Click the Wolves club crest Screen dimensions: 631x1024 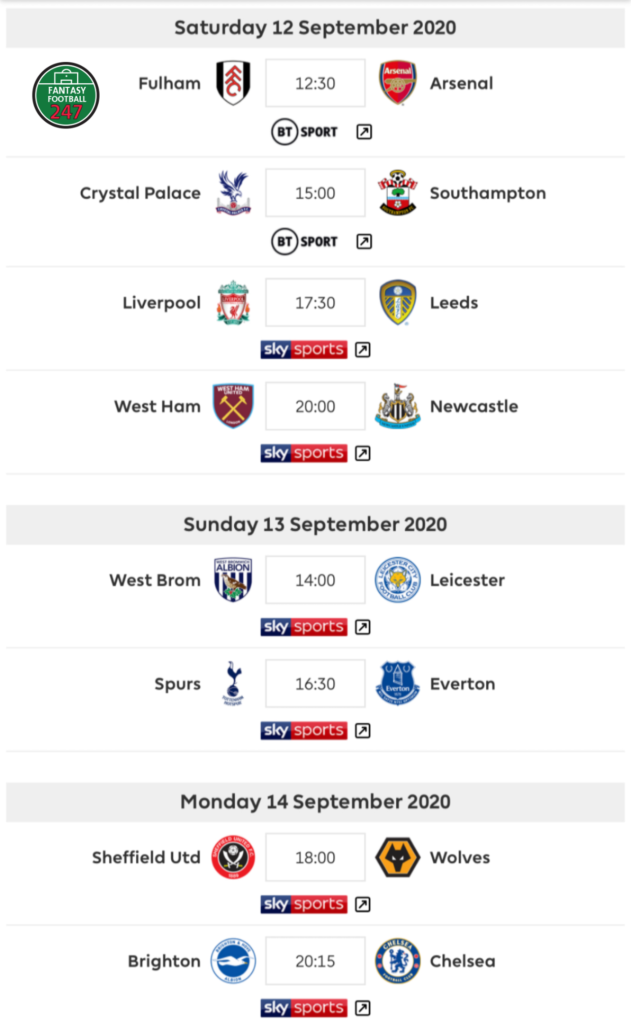(398, 857)
